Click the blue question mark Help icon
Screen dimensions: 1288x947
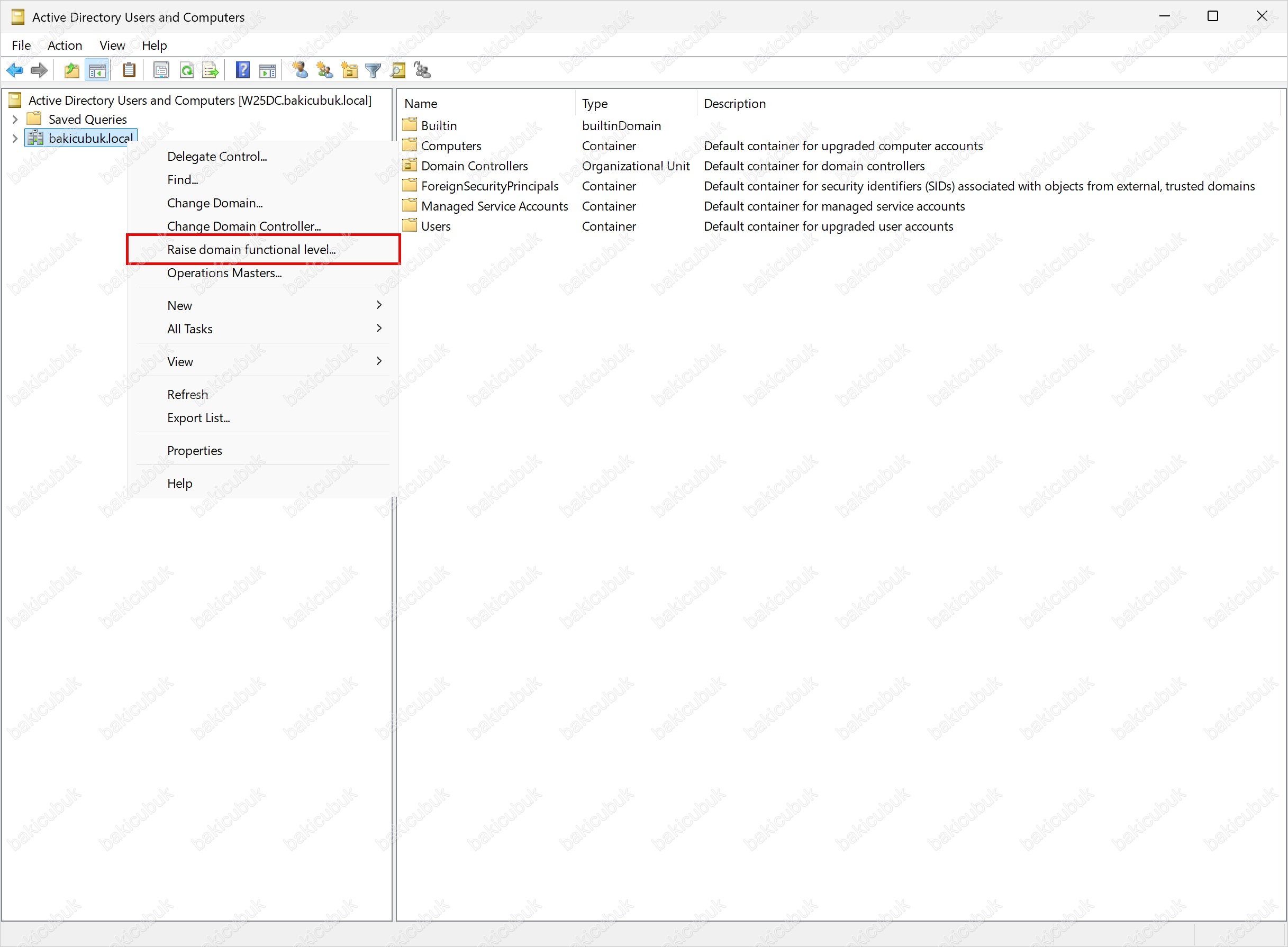click(x=243, y=70)
